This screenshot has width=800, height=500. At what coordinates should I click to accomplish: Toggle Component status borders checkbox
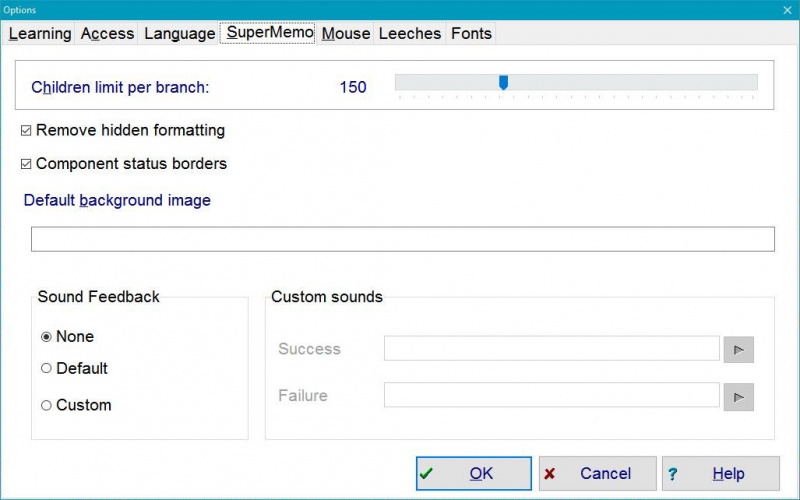(x=27, y=164)
